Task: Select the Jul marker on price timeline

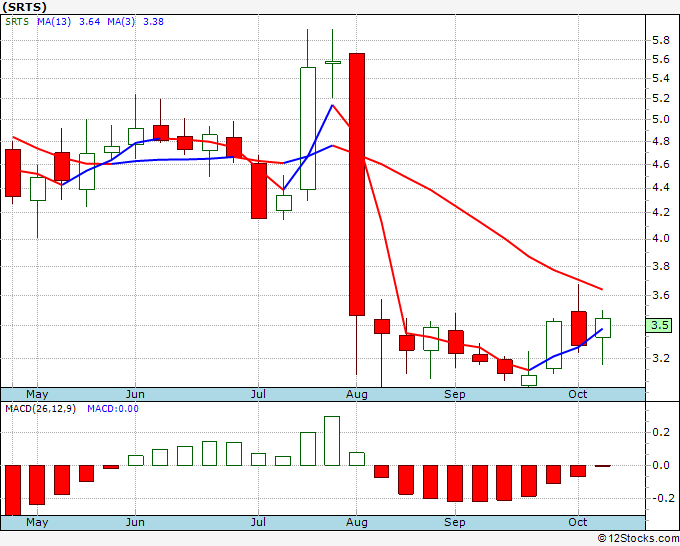Action: (258, 394)
